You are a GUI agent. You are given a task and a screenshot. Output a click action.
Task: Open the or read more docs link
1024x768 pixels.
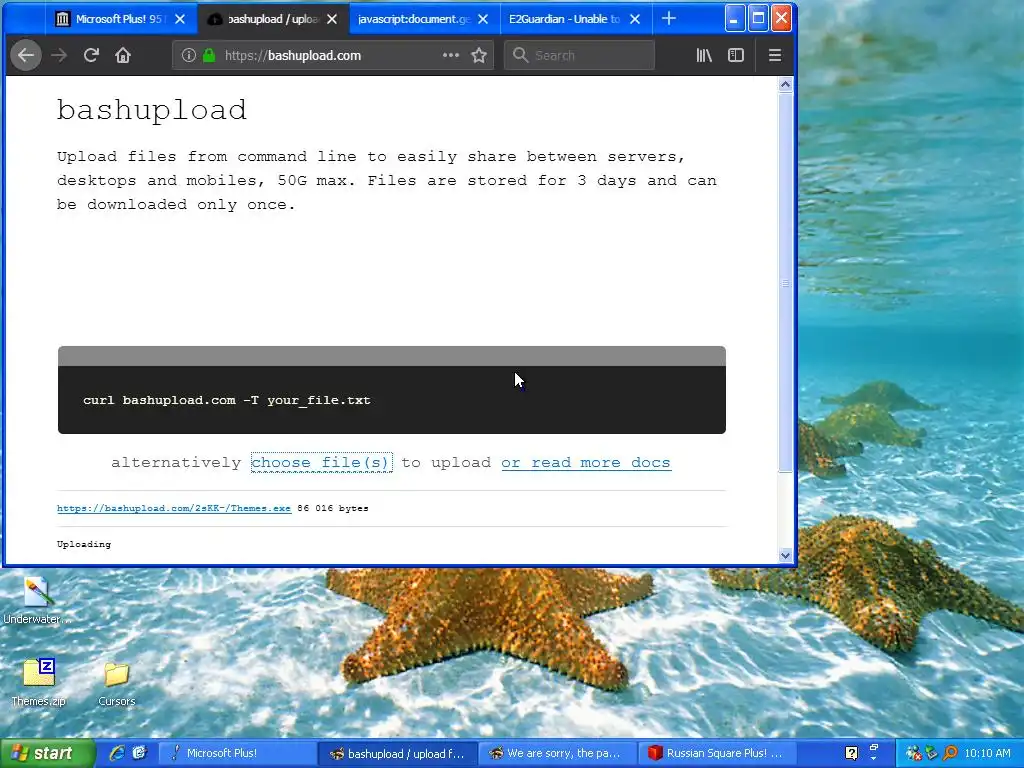tap(586, 462)
